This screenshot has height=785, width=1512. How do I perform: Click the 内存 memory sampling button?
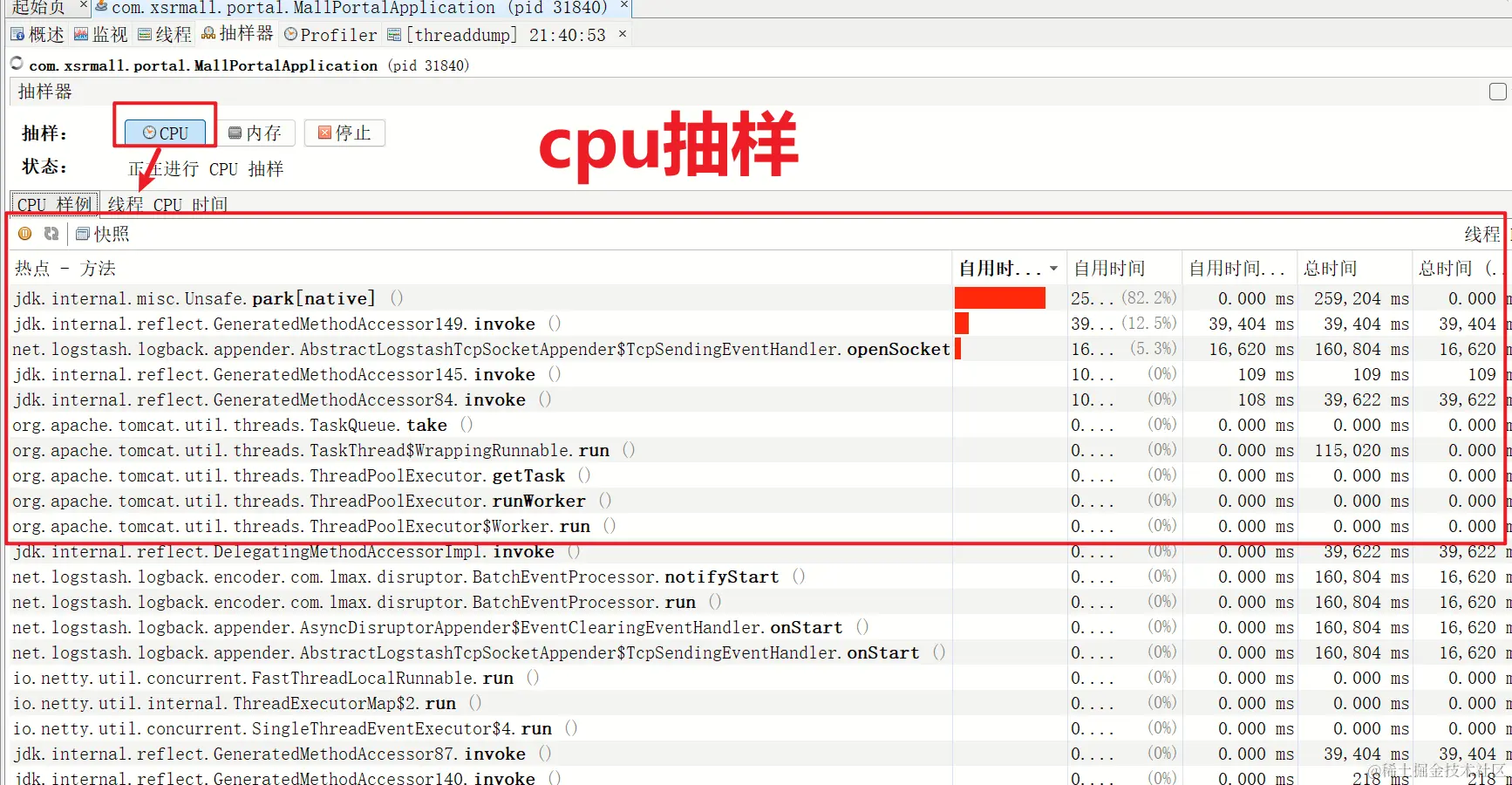[255, 133]
